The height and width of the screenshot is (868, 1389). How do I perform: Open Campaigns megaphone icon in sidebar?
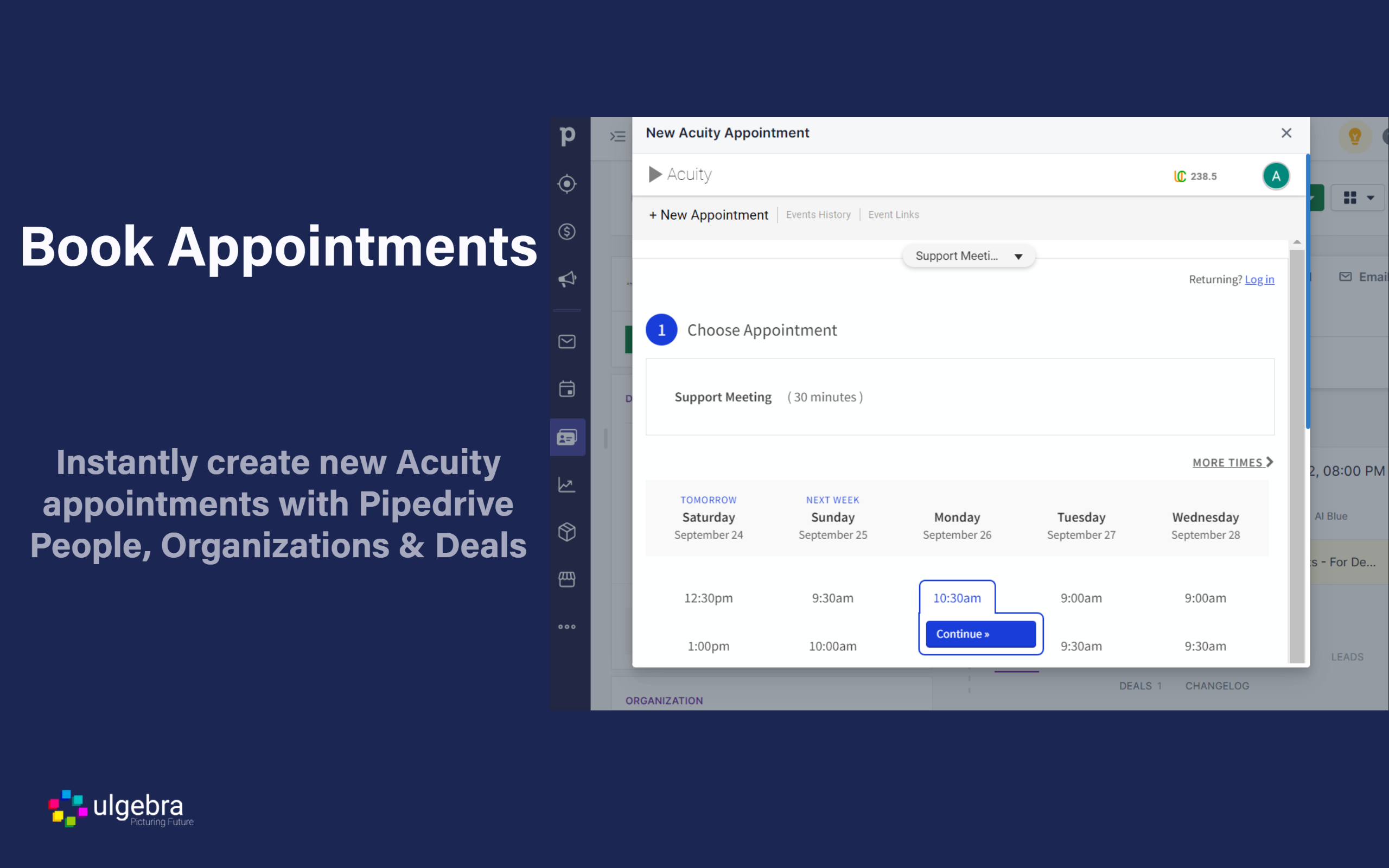pyautogui.click(x=567, y=279)
